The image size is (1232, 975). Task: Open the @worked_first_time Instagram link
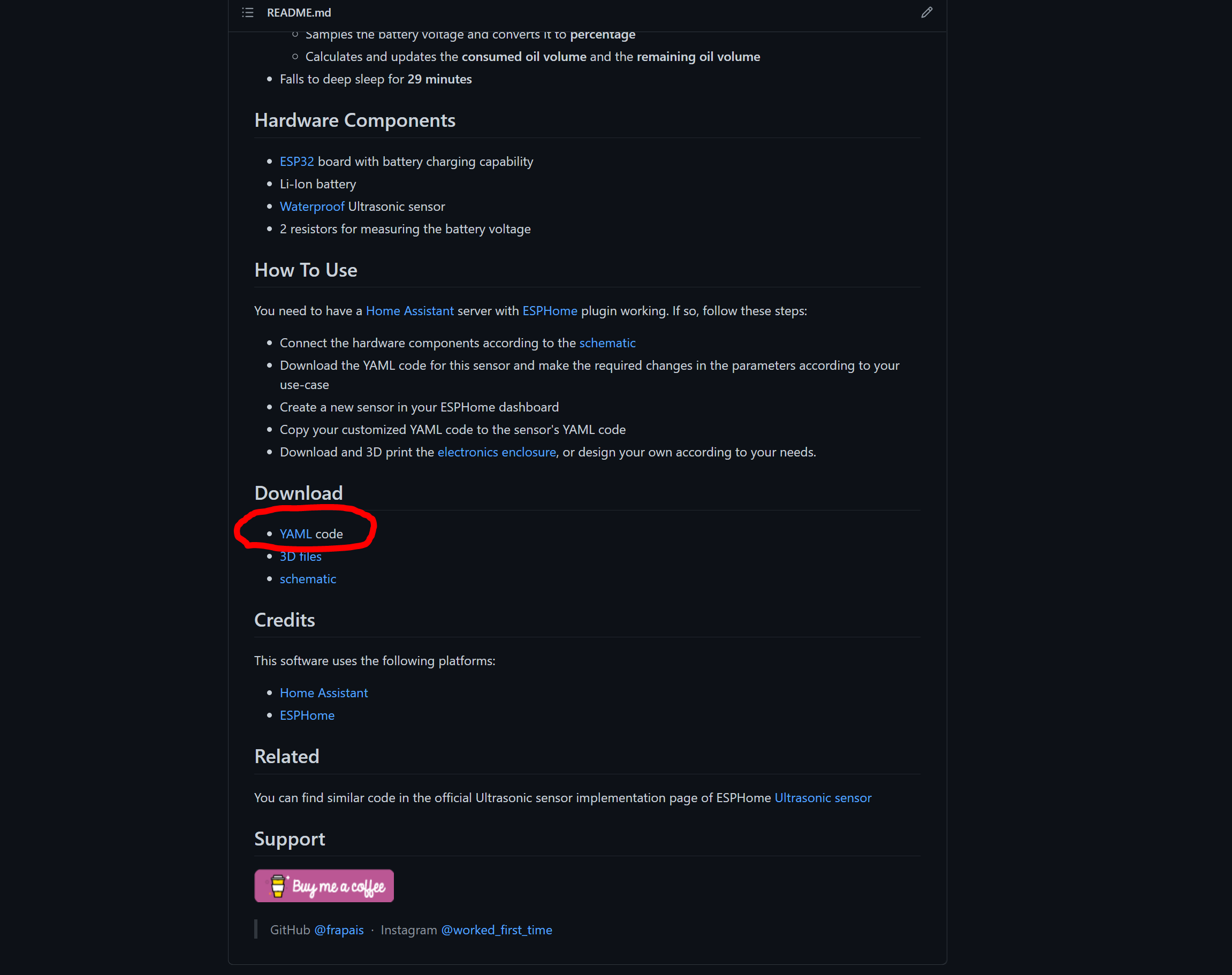coord(496,930)
